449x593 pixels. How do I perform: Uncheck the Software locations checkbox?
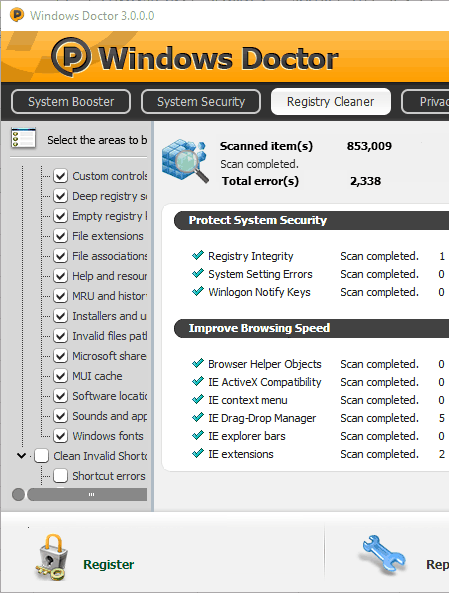pyautogui.click(x=61, y=396)
